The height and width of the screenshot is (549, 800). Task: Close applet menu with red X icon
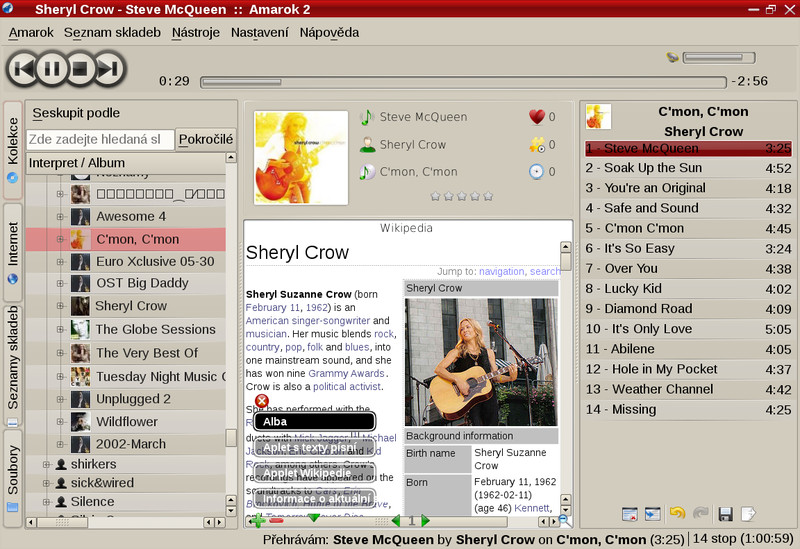262,401
